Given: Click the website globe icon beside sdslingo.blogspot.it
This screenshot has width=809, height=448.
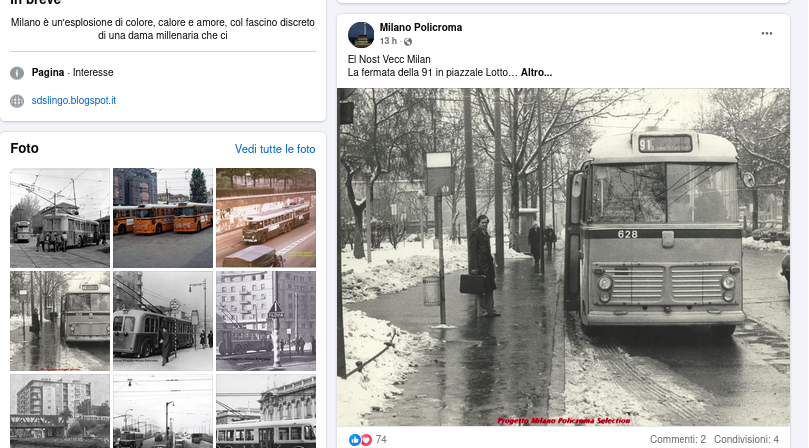Looking at the screenshot, I should coord(17,101).
